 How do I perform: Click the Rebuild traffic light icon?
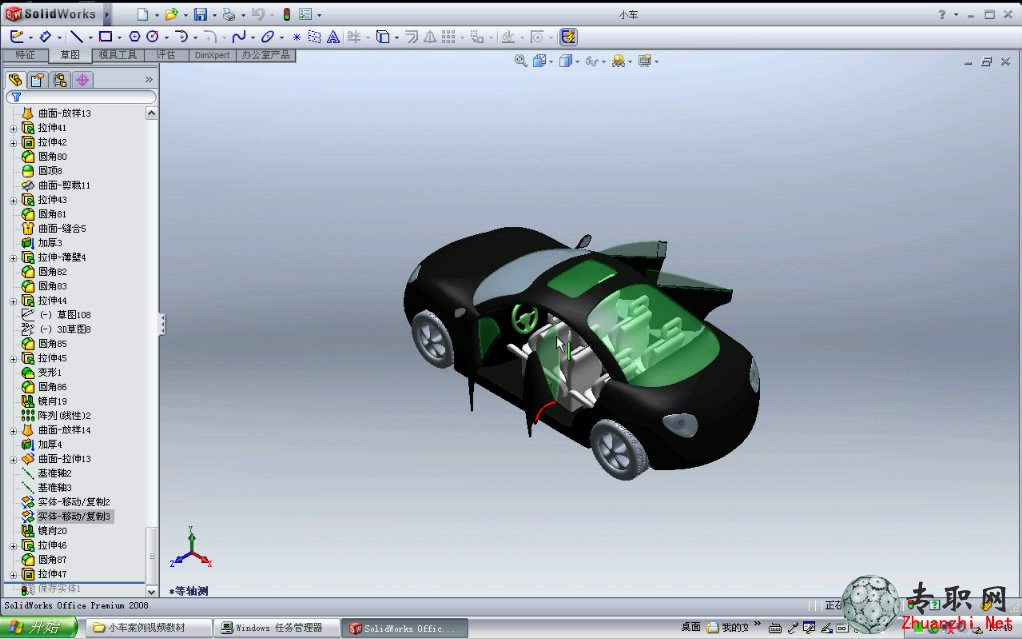pyautogui.click(x=286, y=14)
